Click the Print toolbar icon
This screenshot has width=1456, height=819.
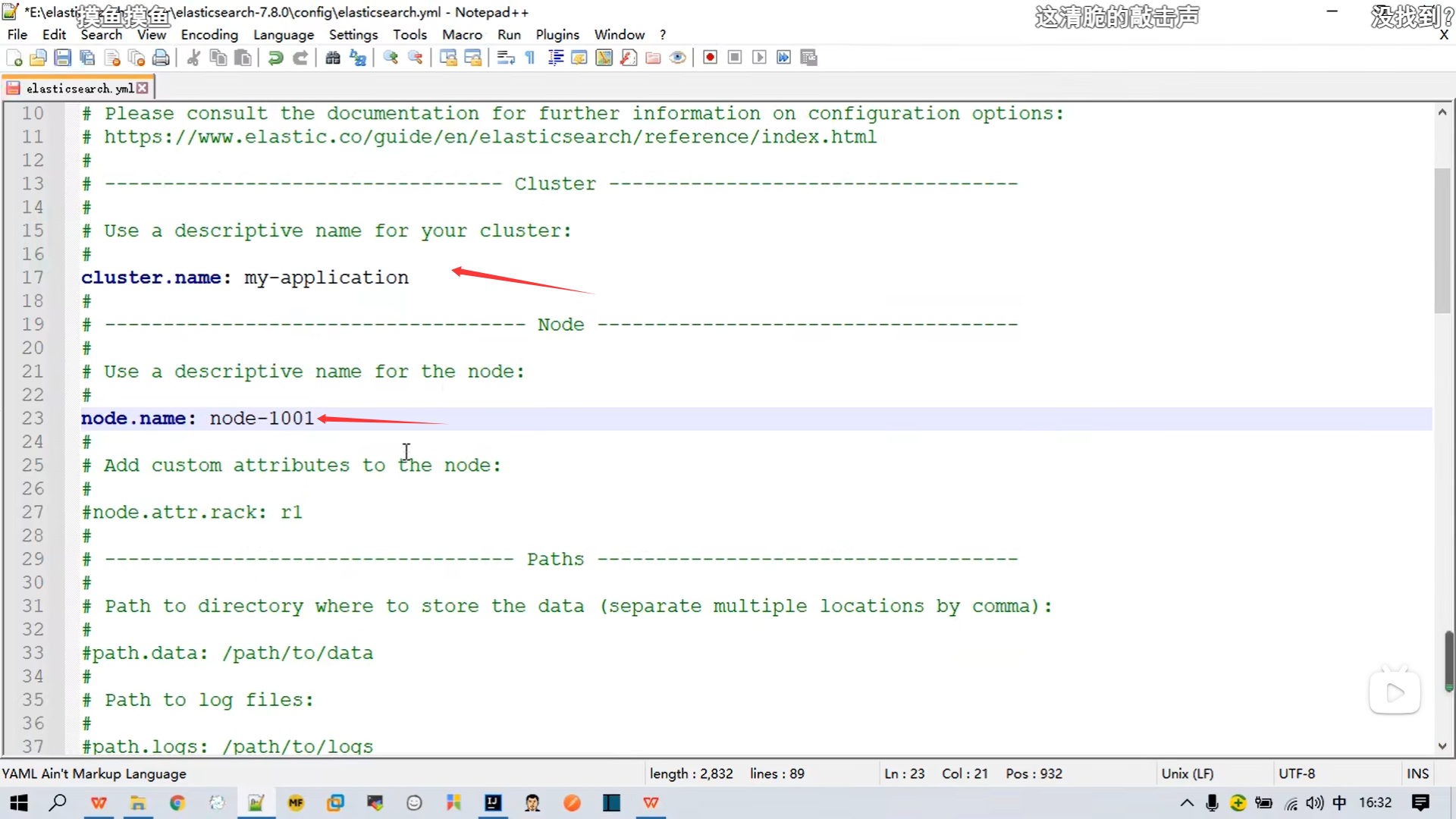pos(161,58)
